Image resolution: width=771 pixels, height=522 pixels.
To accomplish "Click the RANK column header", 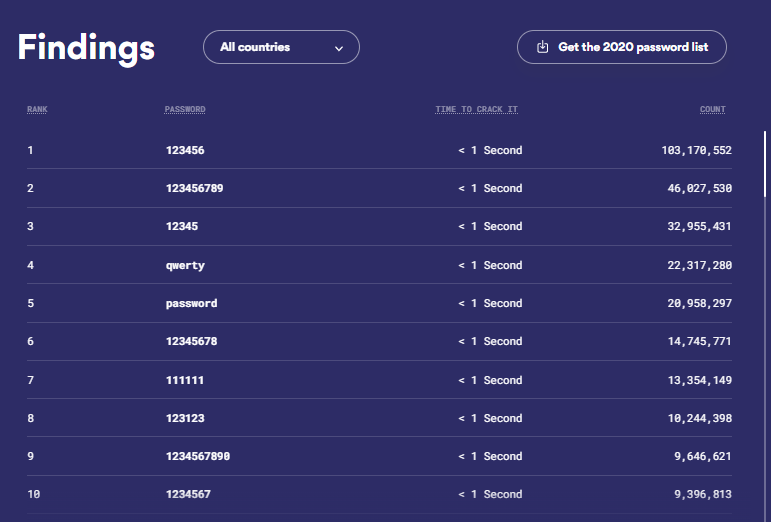I will pyautogui.click(x=37, y=109).
